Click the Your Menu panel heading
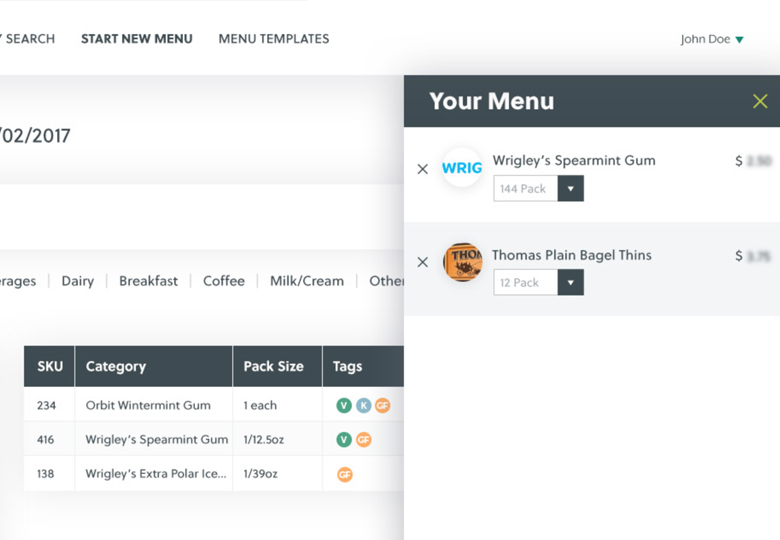 pyautogui.click(x=492, y=101)
